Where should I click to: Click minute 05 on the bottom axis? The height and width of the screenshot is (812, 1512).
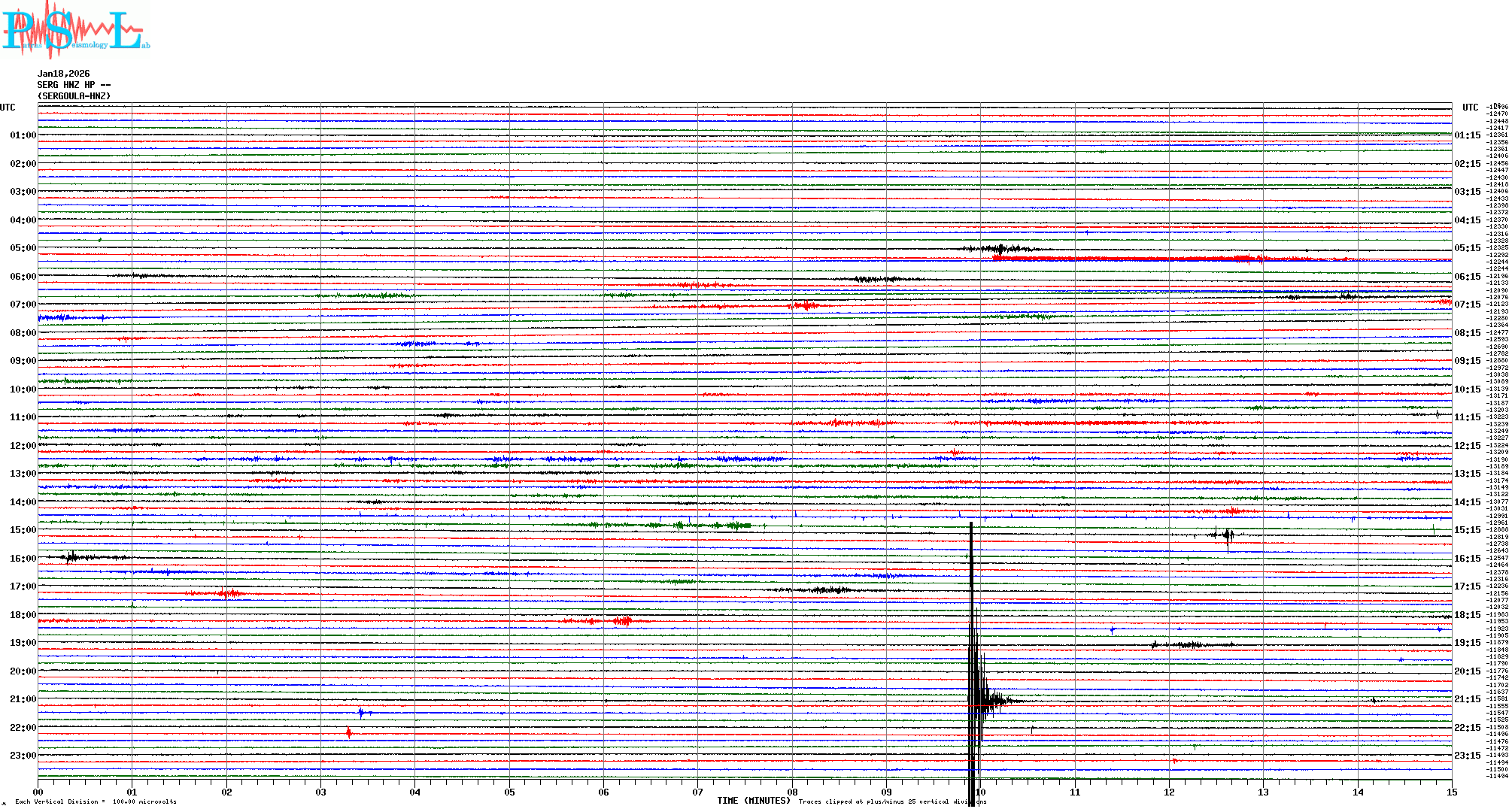pyautogui.click(x=509, y=792)
